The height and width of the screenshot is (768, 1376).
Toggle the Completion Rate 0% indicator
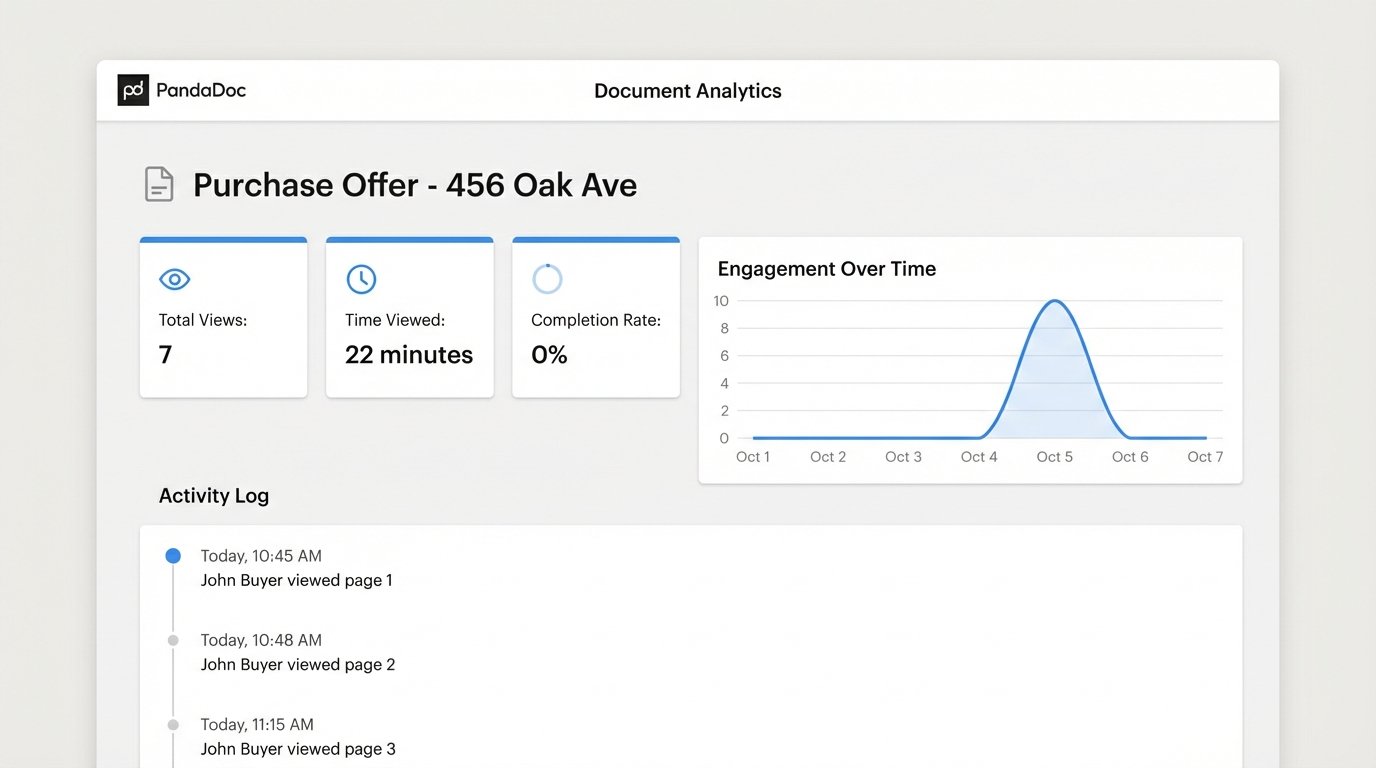(x=548, y=354)
